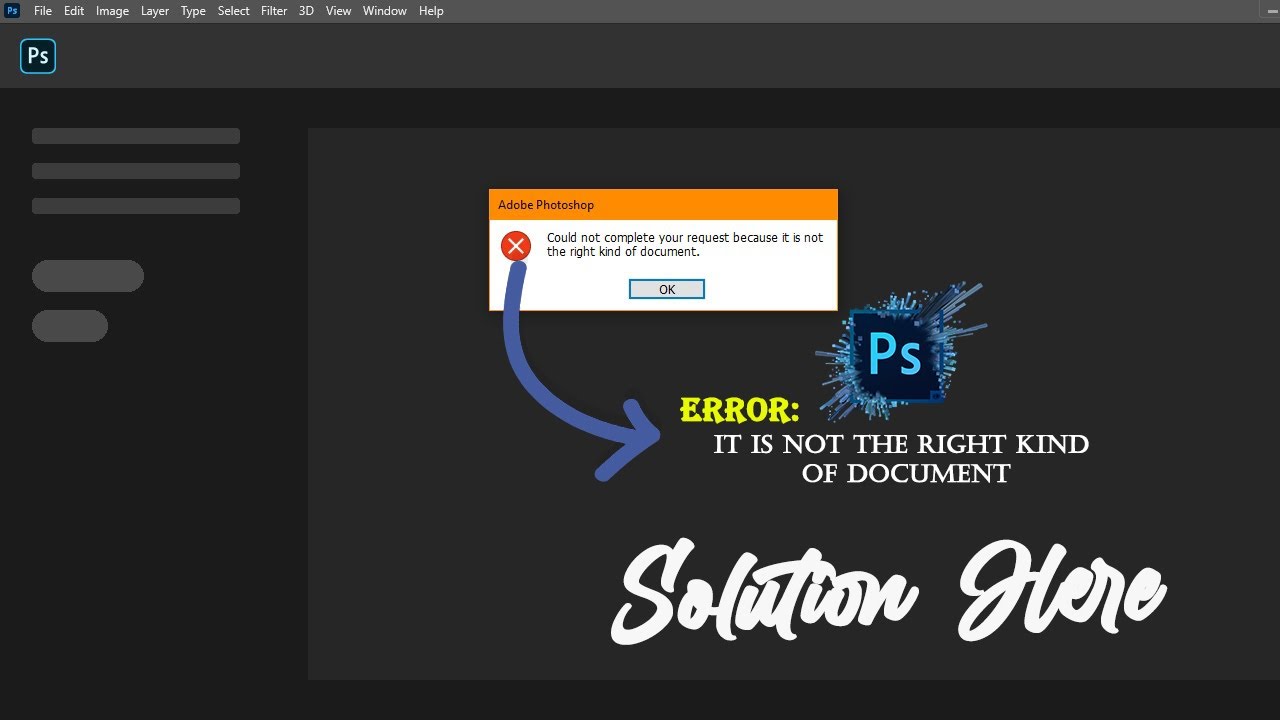Click OK in the Adobe Photoshop dialog
Screen dimensions: 1280x720
point(667,289)
